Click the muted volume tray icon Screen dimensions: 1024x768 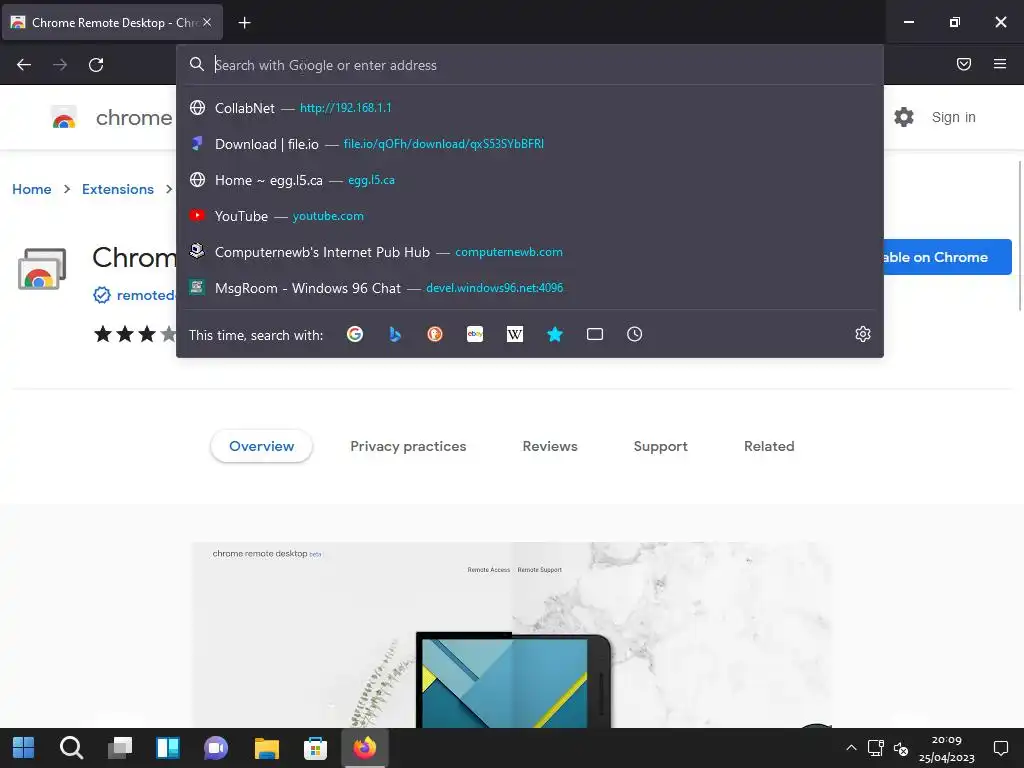(901, 748)
